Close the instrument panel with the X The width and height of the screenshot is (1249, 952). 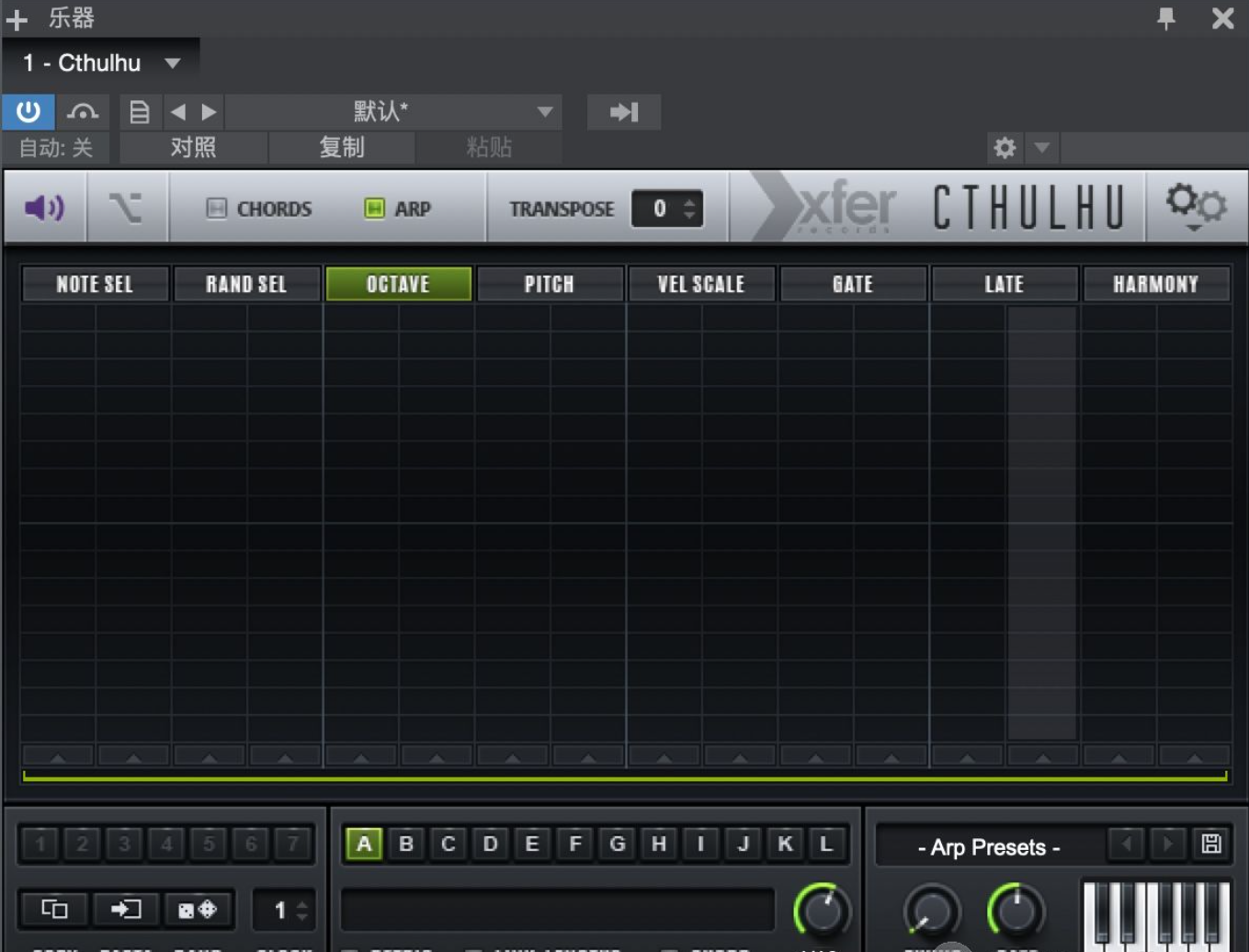coord(1222,17)
